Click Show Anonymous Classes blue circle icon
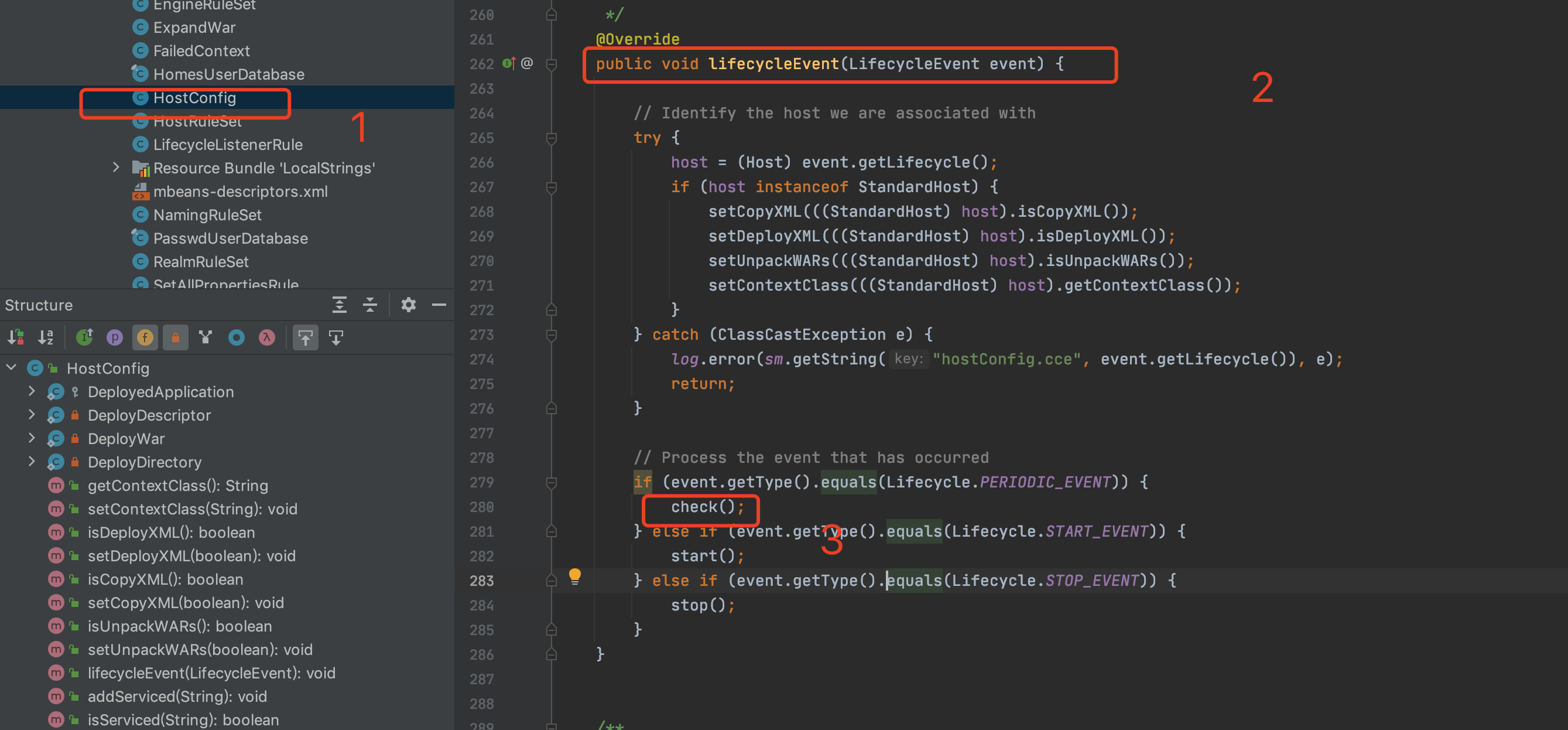This screenshot has height=730, width=1568. pos(236,337)
